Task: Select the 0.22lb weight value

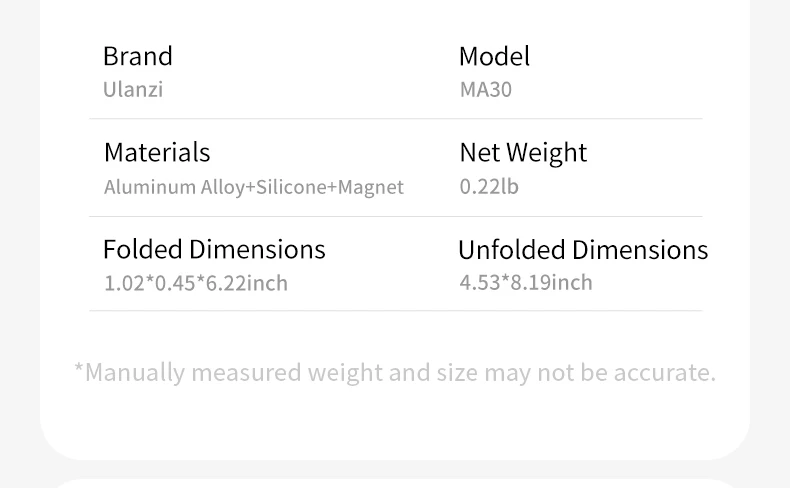Action: [489, 186]
